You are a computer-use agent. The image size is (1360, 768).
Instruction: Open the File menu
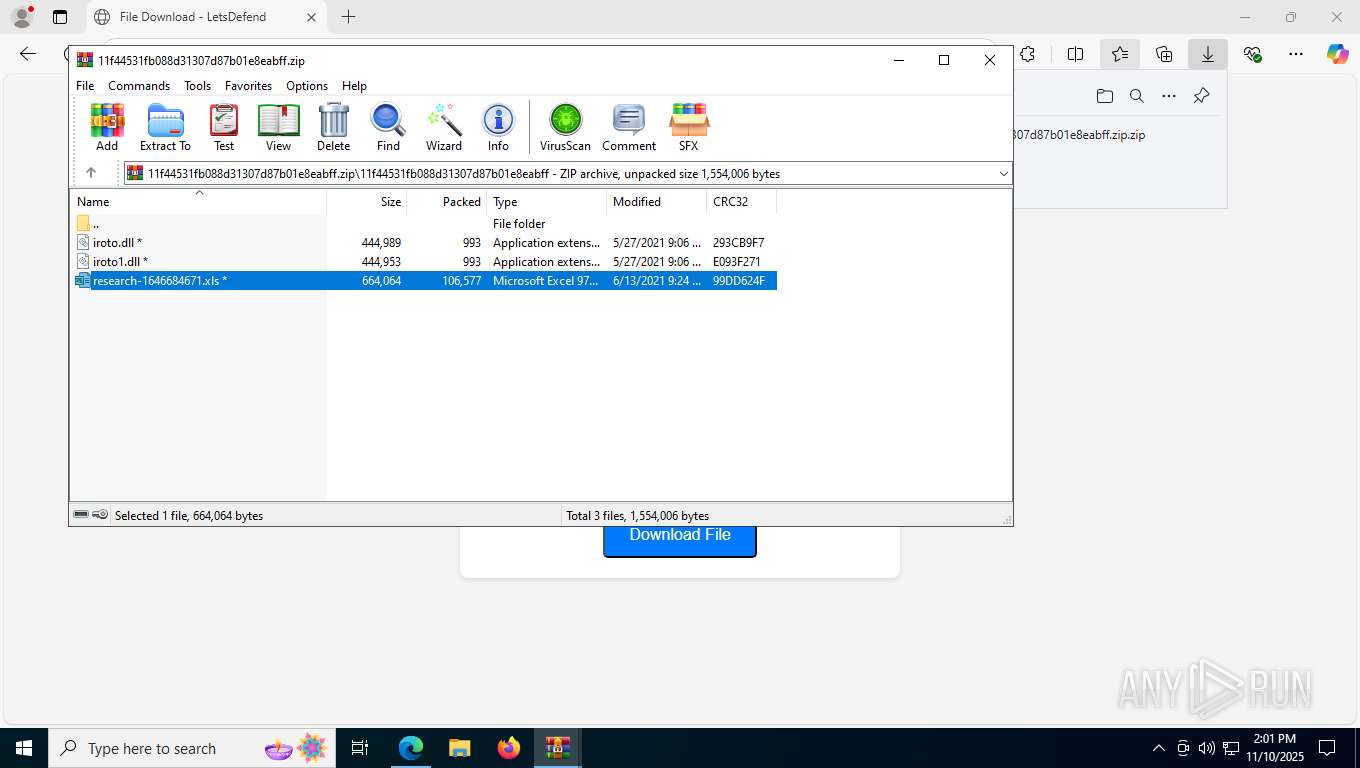pos(85,86)
